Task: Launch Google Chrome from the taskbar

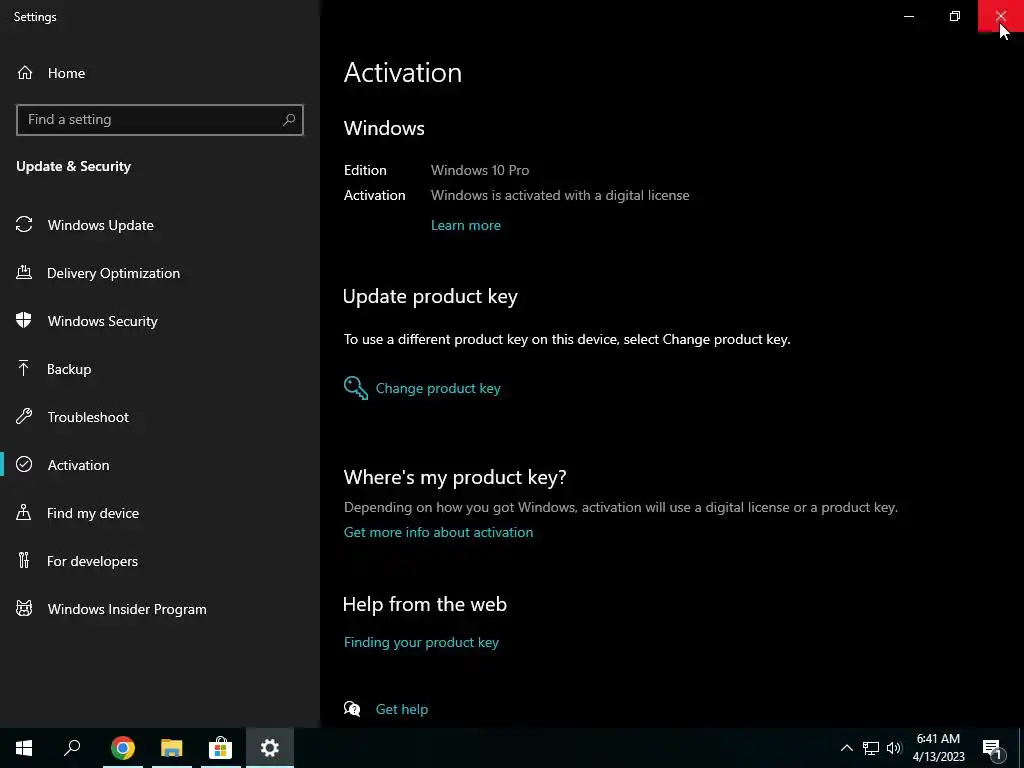Action: coord(122,748)
